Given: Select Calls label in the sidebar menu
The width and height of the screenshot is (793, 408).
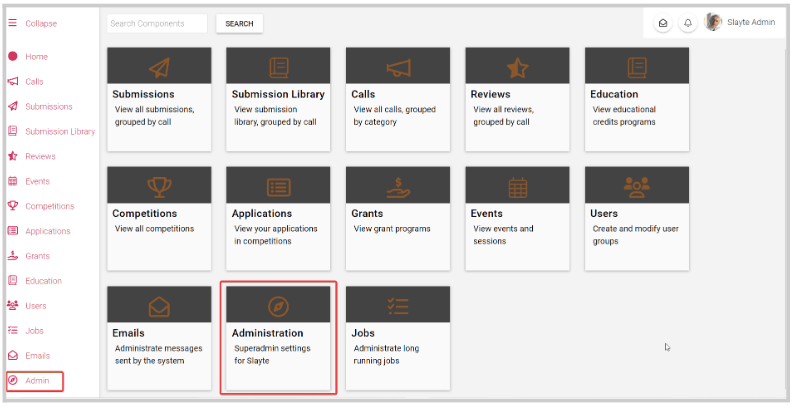Looking at the screenshot, I should tap(34, 81).
